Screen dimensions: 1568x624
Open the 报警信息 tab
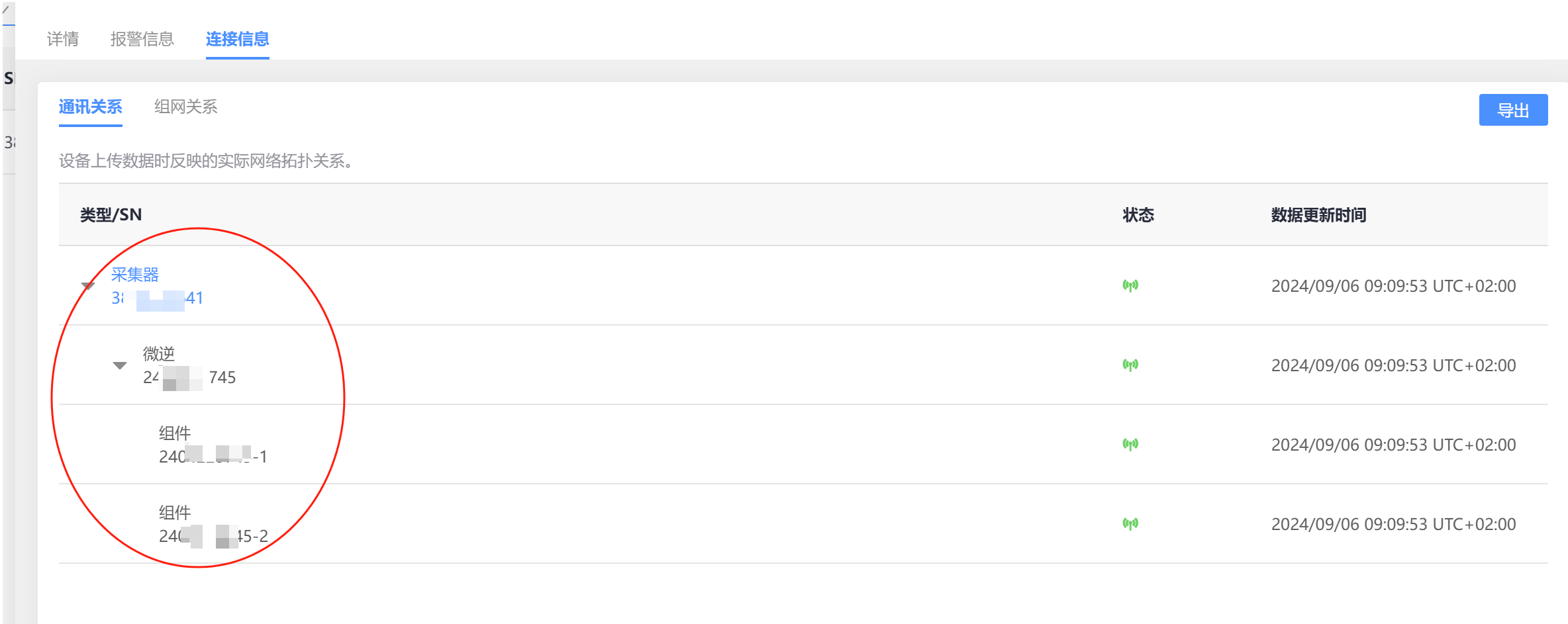142,39
